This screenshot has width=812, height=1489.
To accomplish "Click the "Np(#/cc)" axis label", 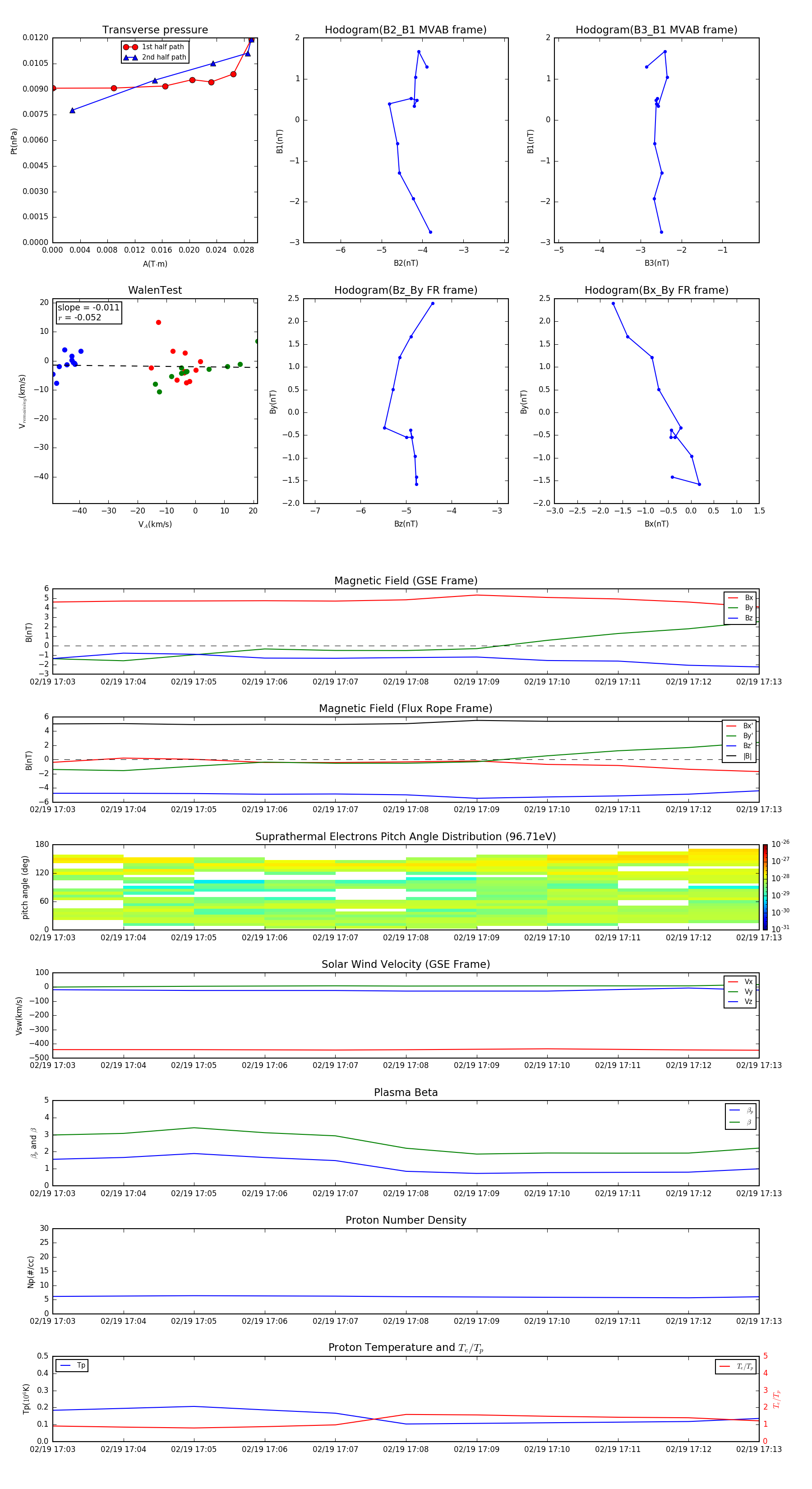I will 31,1272.
